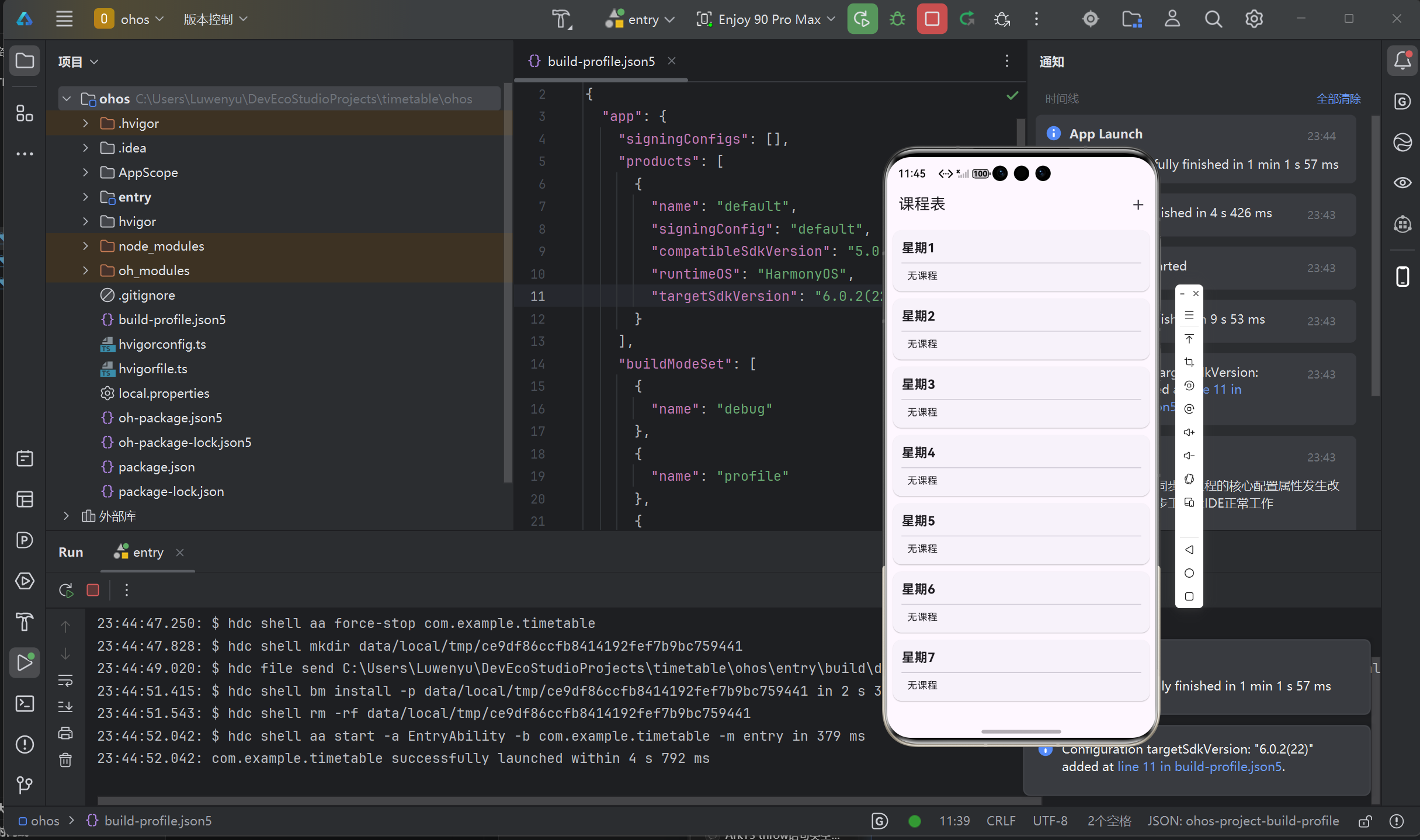Click UTF-8 encoding in status bar

coord(1050,821)
